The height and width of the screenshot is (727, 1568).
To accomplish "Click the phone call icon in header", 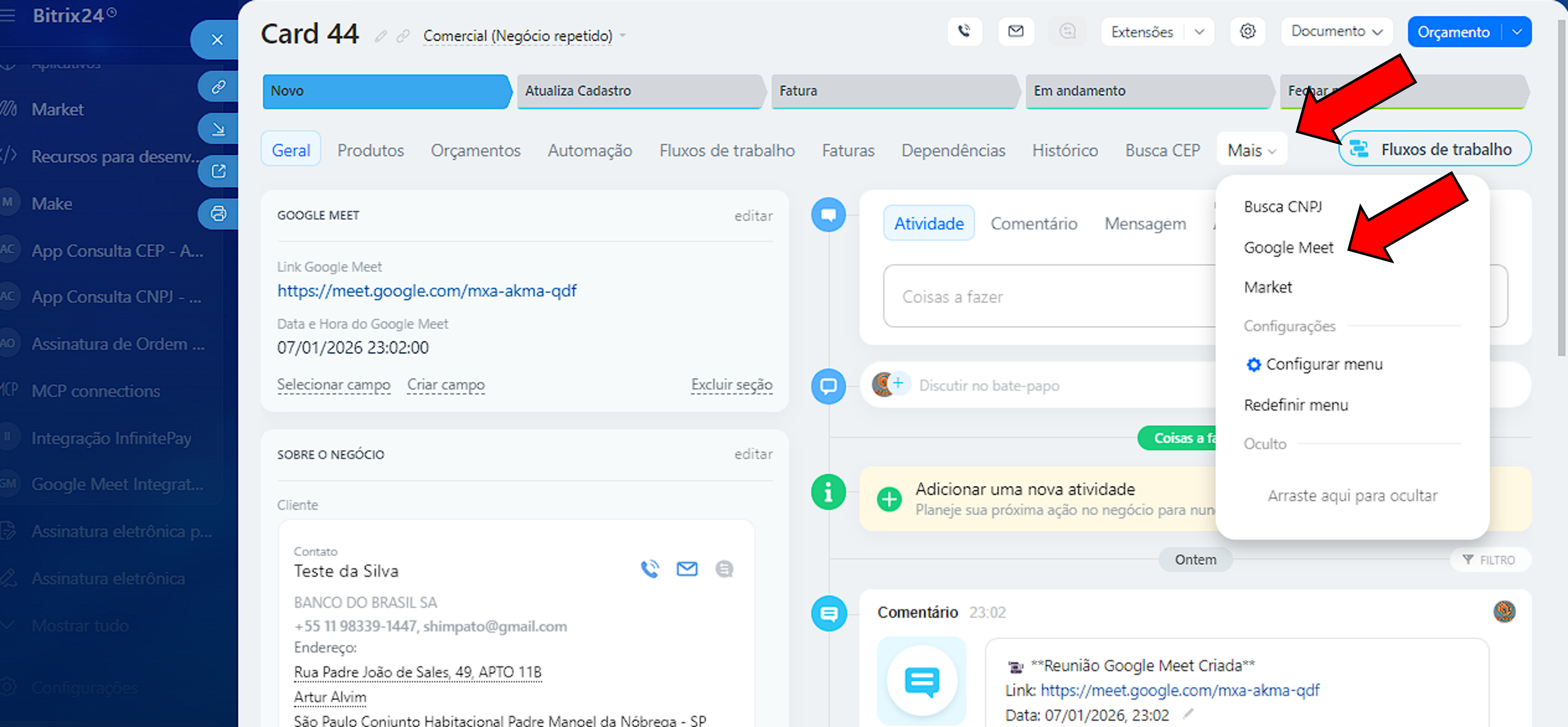I will pos(964,31).
